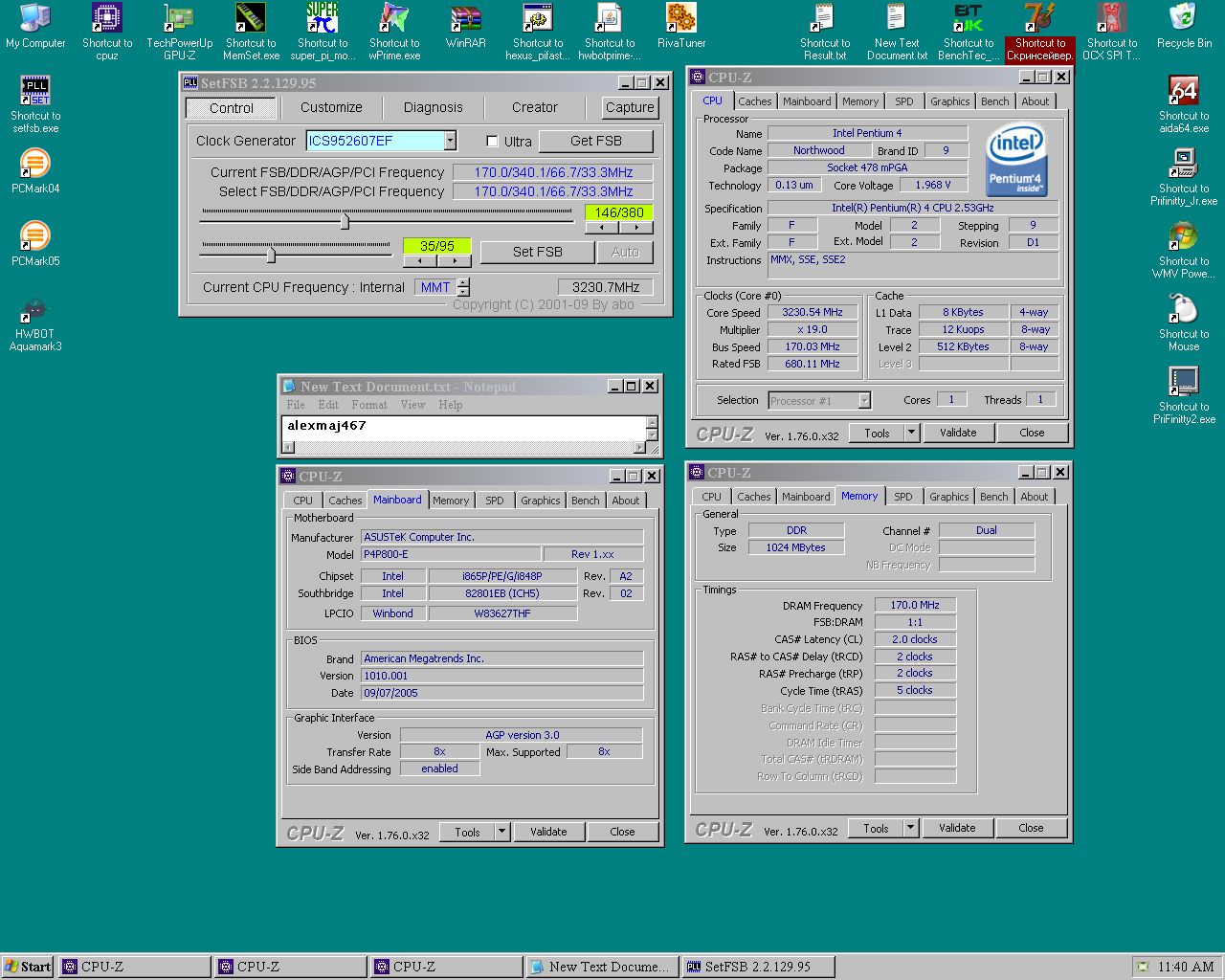Click the Intel Pentium 4 logo in CPU-Z
Viewport: 1225px width, 980px height.
click(1016, 158)
